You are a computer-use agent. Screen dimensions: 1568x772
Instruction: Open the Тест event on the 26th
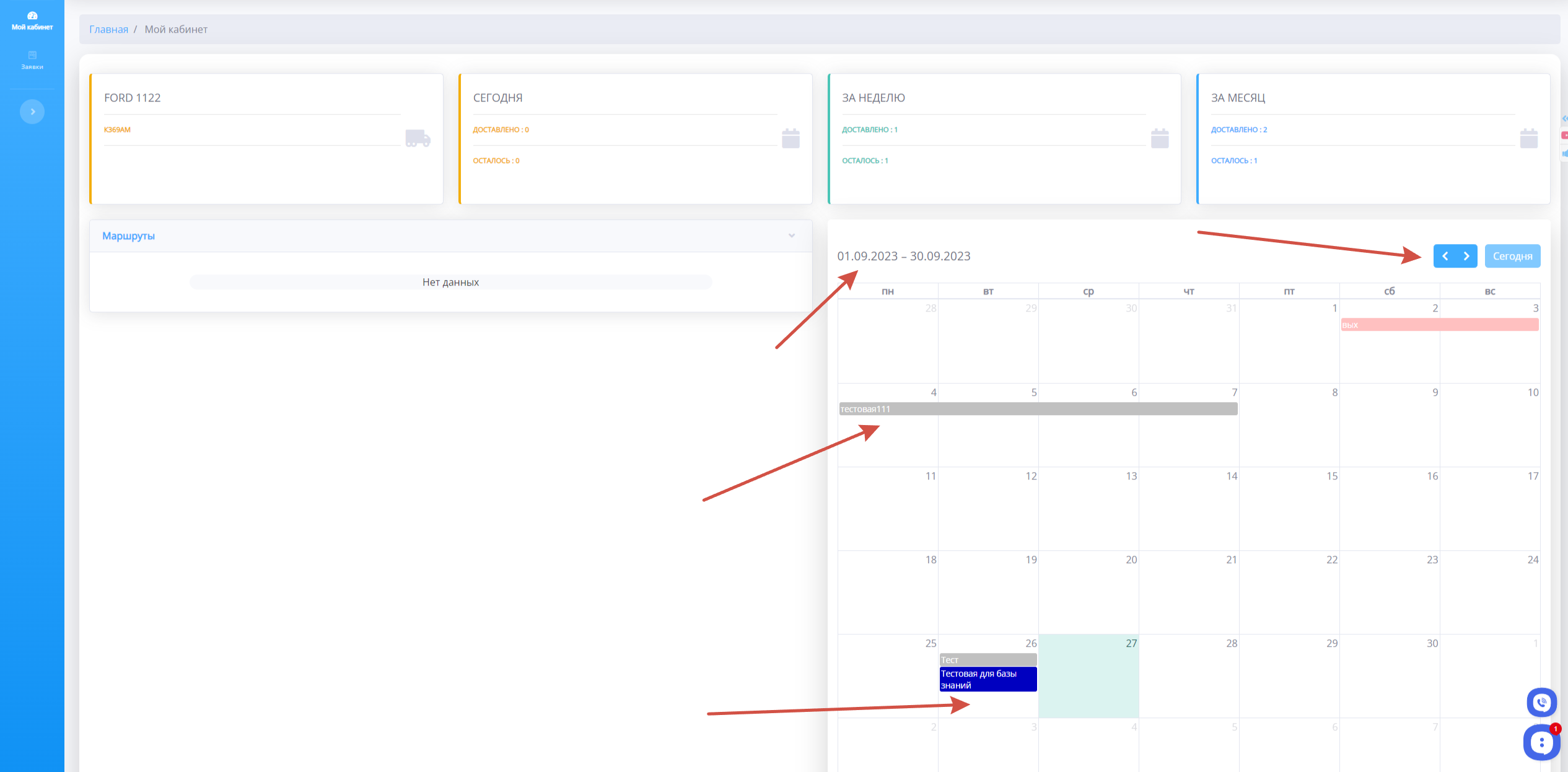point(988,660)
